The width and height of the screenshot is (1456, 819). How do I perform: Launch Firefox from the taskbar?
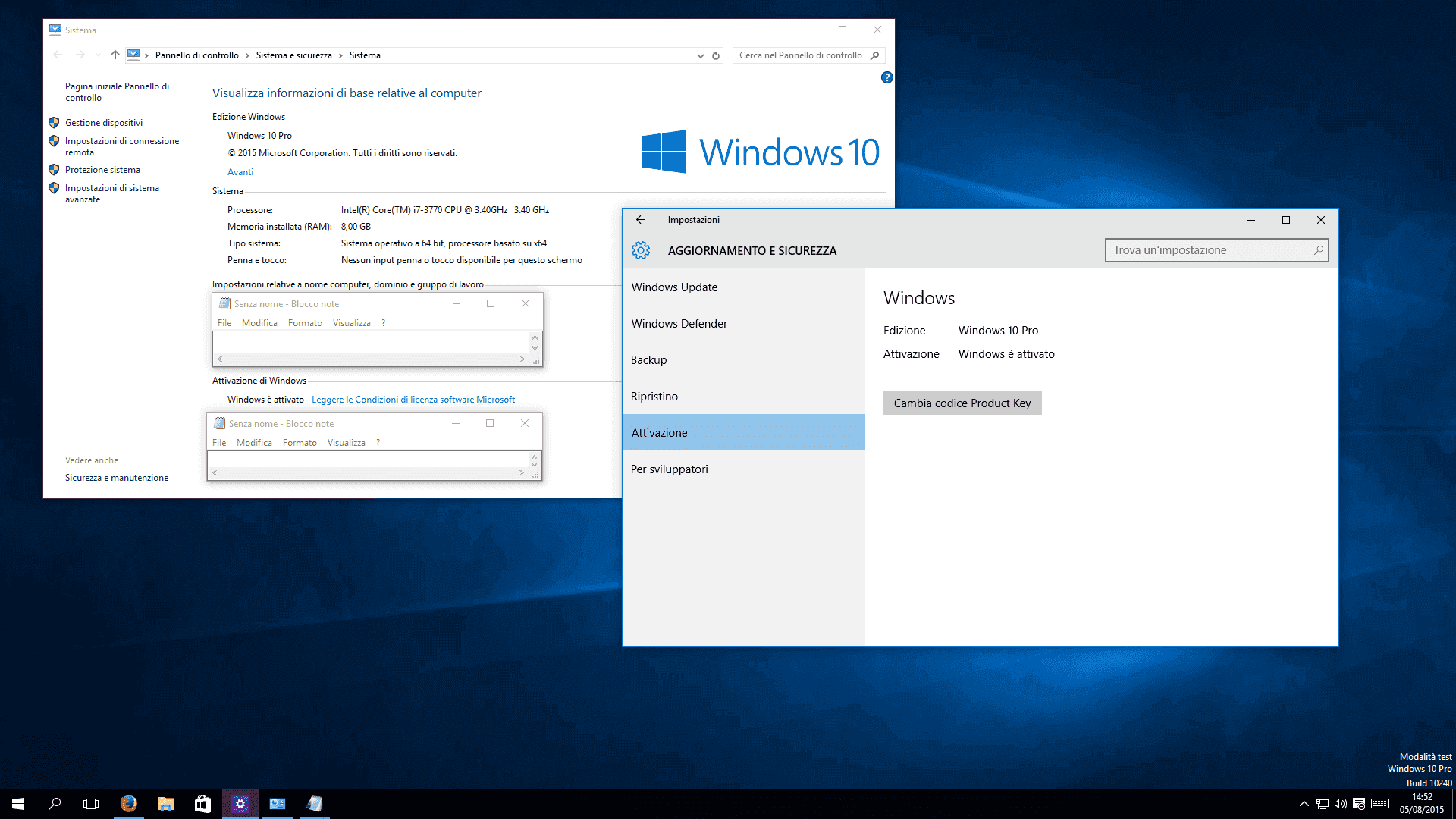(x=129, y=804)
